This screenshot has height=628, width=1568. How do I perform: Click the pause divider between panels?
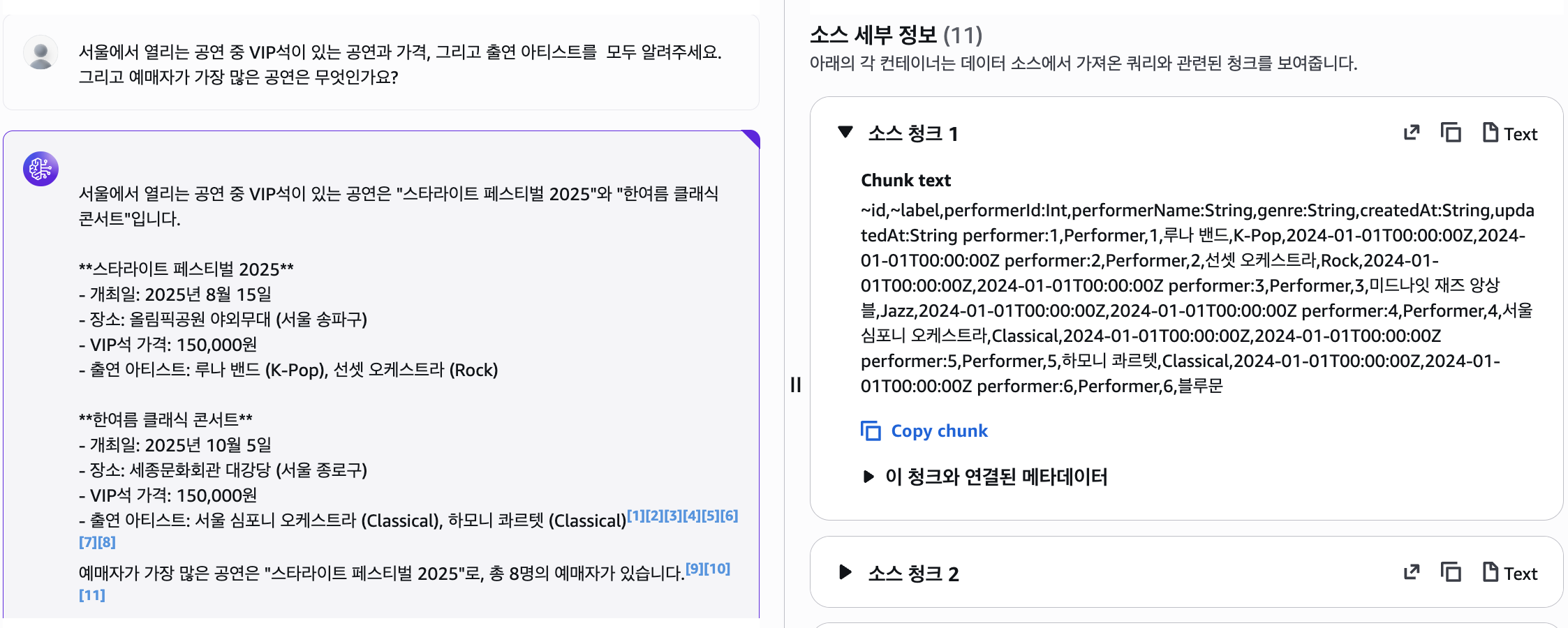point(795,384)
